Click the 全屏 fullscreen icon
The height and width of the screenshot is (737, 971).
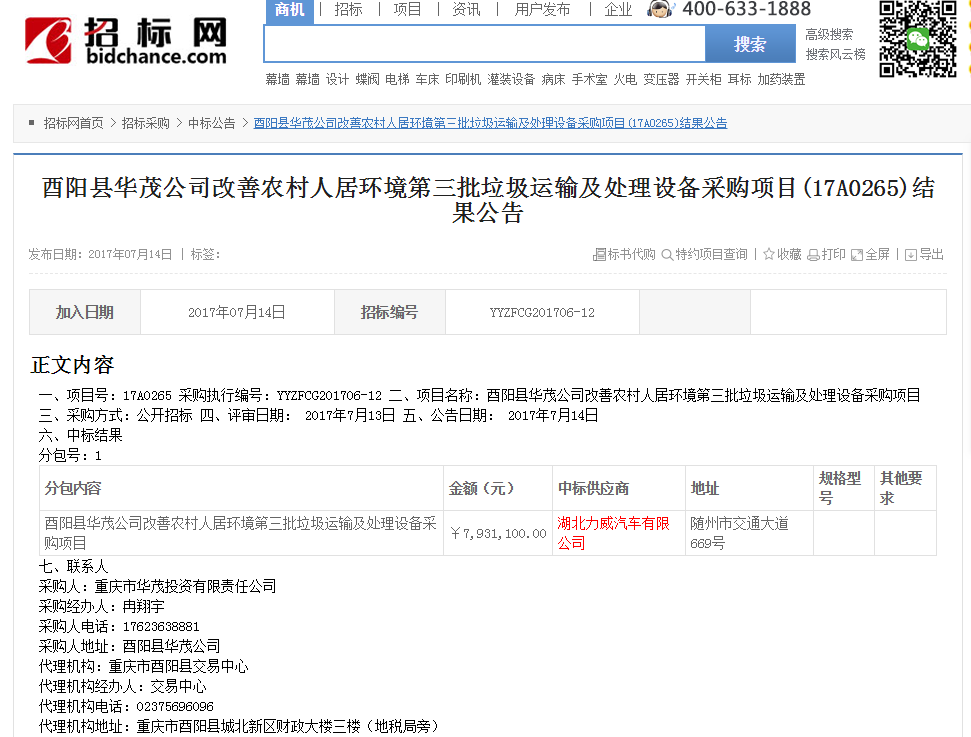(856, 255)
